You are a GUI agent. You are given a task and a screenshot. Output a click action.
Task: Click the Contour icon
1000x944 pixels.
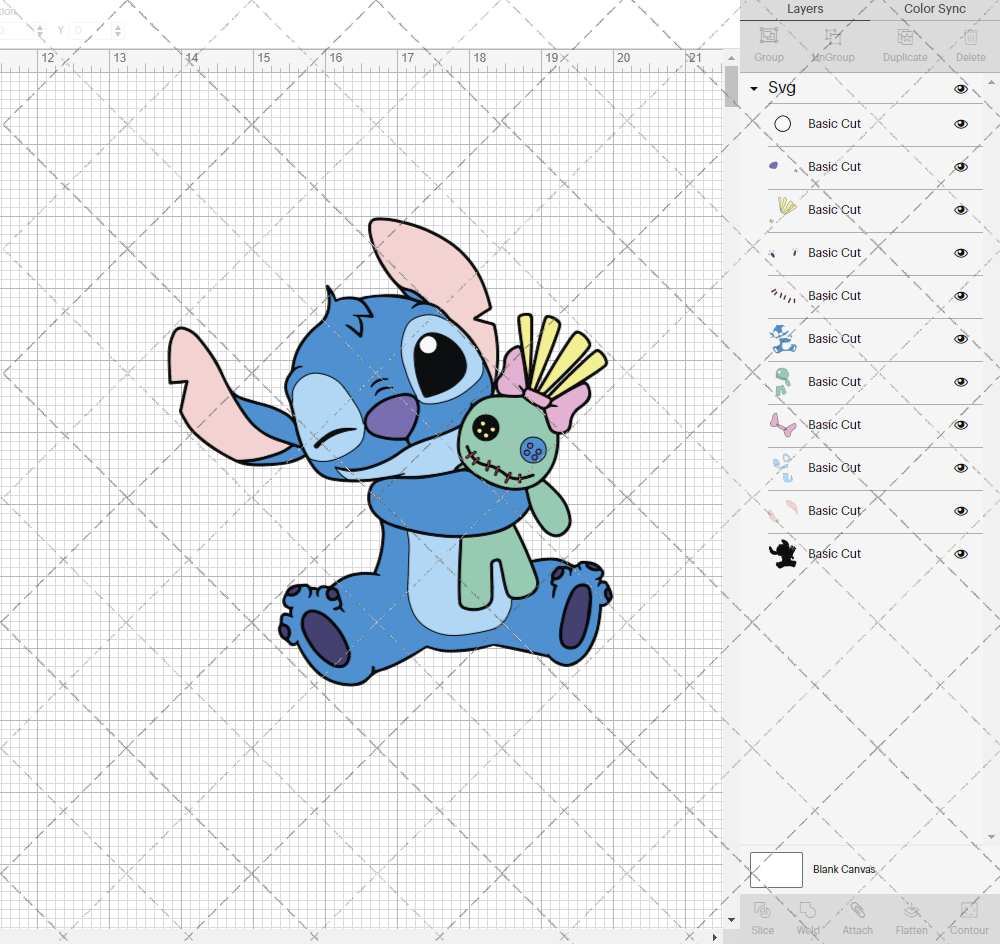click(969, 910)
